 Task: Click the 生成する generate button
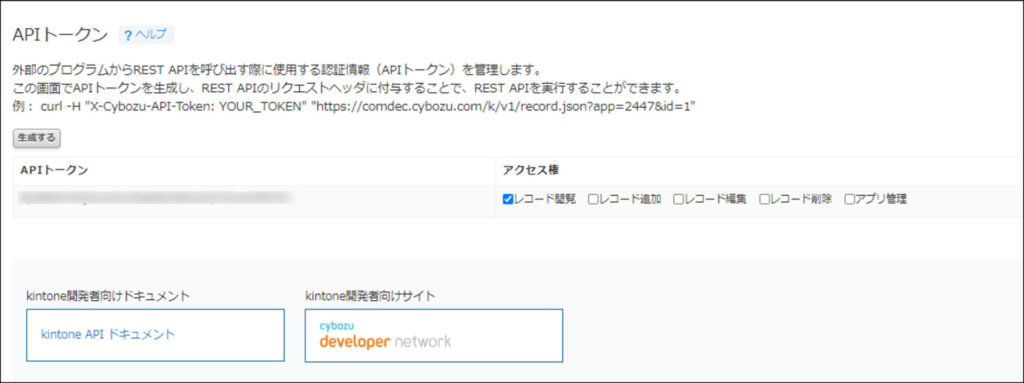click(x=37, y=138)
